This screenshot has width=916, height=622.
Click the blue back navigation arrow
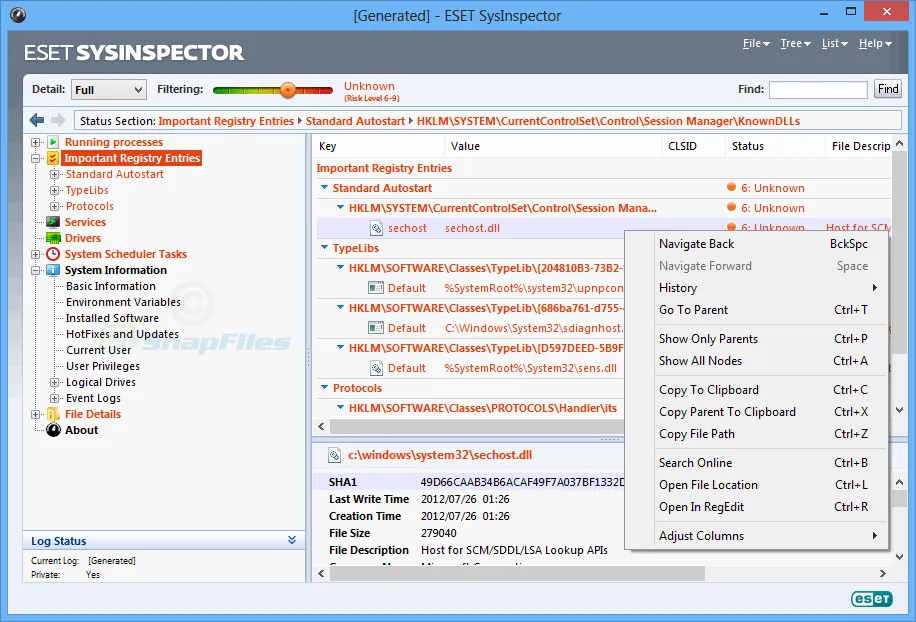click(x=37, y=120)
